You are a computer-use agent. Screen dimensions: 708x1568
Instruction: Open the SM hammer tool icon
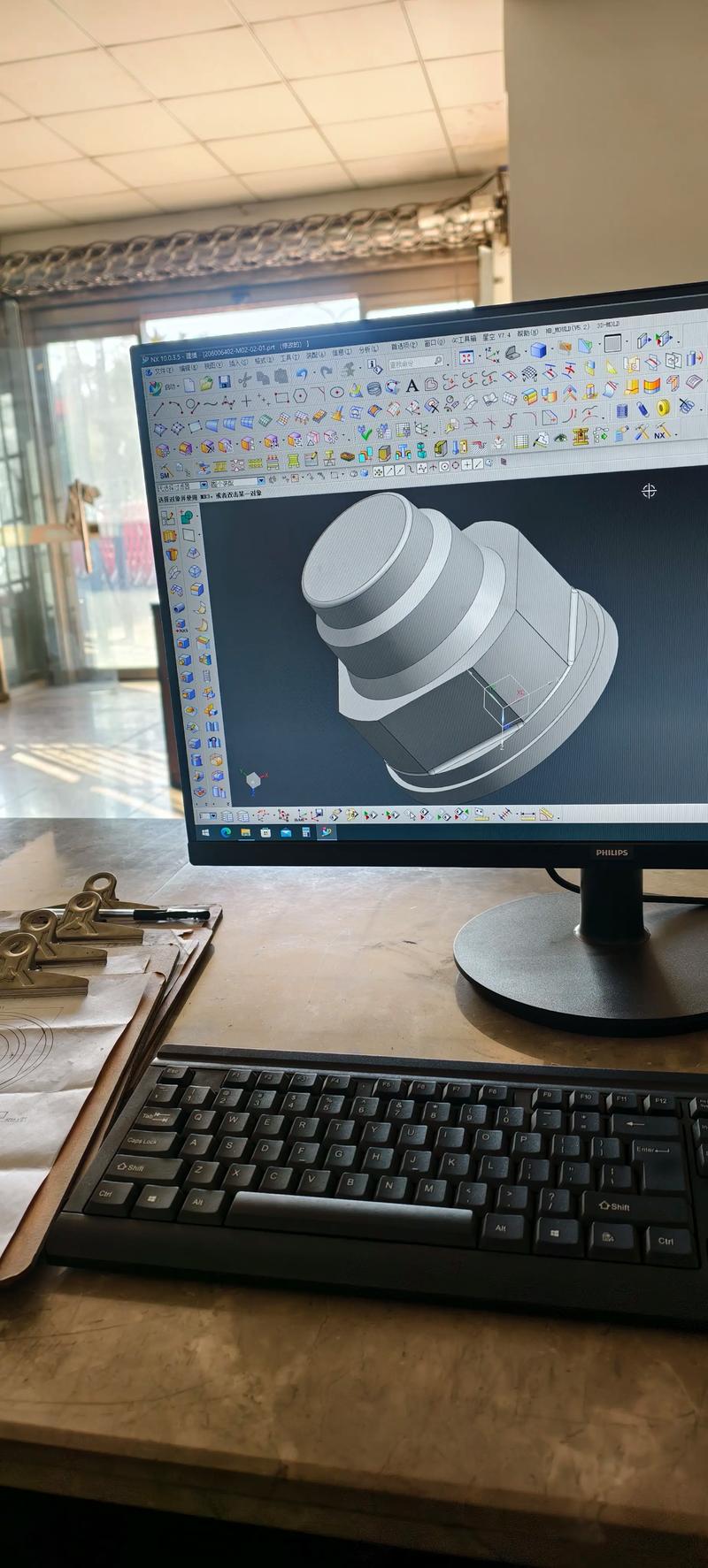[165, 473]
